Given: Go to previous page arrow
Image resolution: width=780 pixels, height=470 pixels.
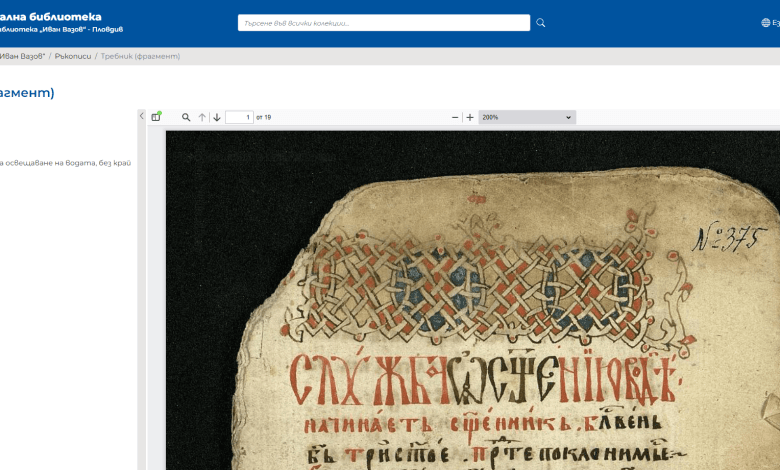Looking at the screenshot, I should [x=202, y=117].
